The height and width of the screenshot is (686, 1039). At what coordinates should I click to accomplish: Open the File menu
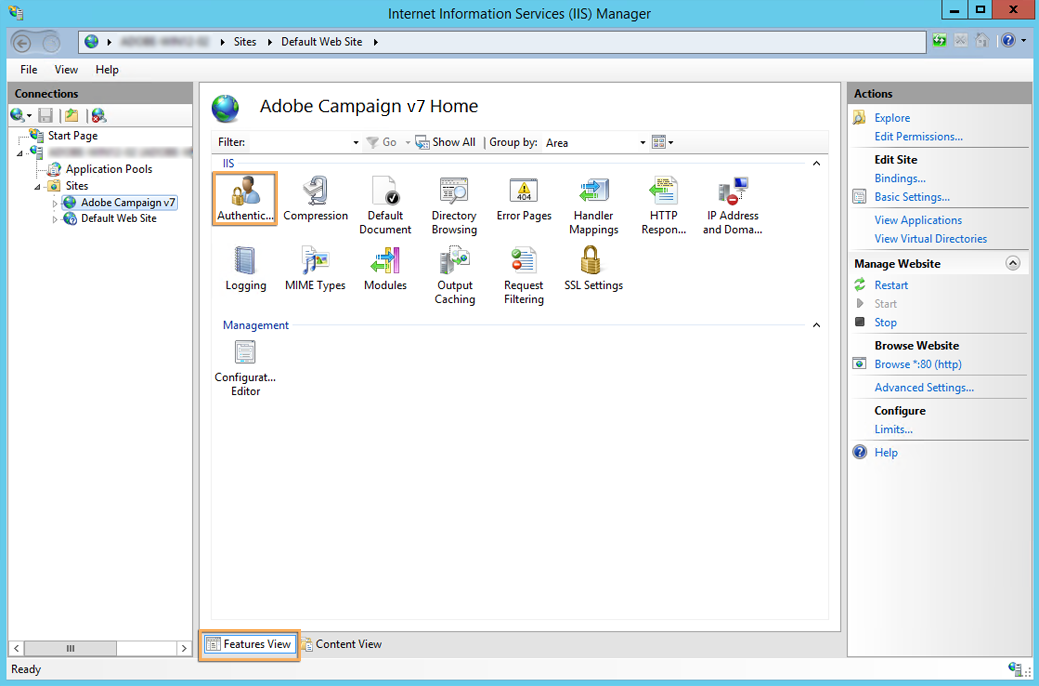[28, 70]
